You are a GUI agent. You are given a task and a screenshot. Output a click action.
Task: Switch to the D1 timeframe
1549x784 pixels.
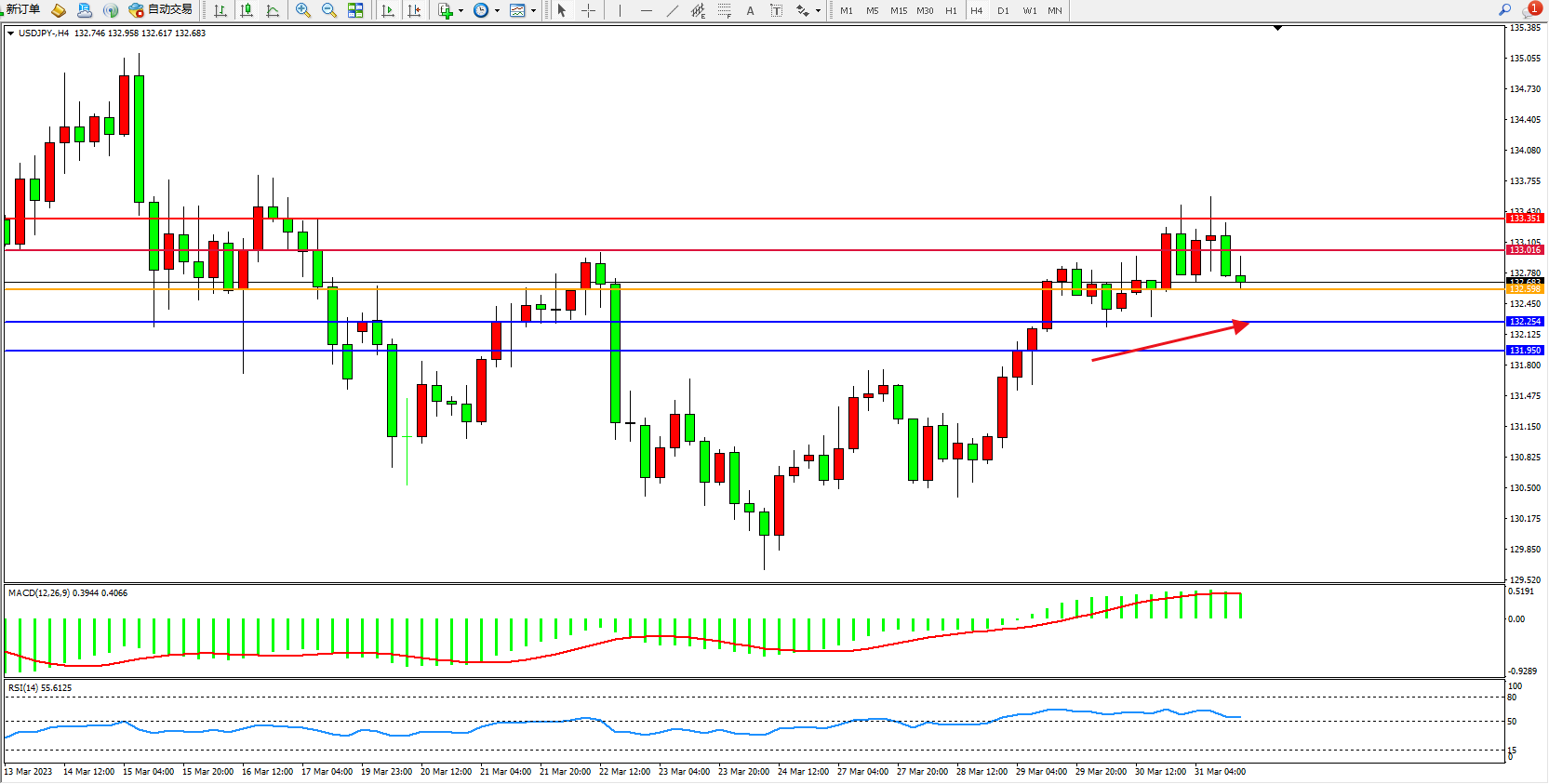click(x=1003, y=10)
